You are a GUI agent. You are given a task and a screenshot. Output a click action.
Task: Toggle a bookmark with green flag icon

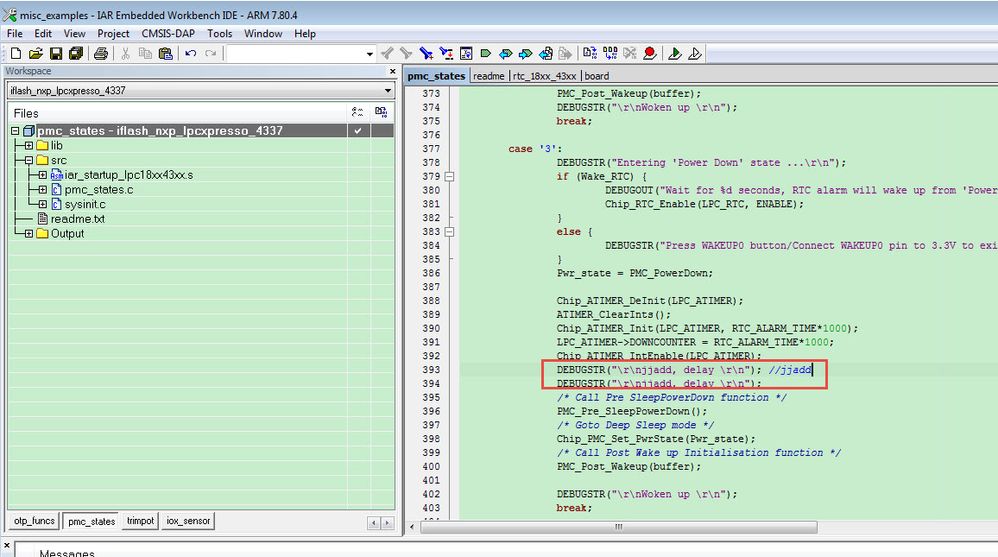click(x=486, y=53)
